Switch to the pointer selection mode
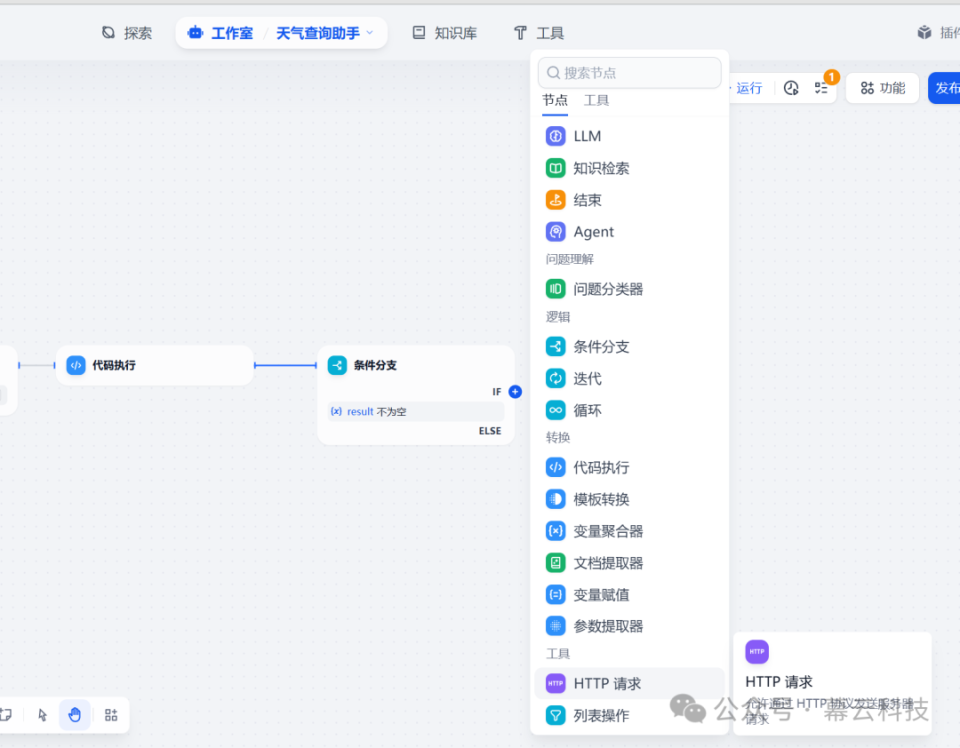Image resolution: width=960 pixels, height=748 pixels. 41,715
